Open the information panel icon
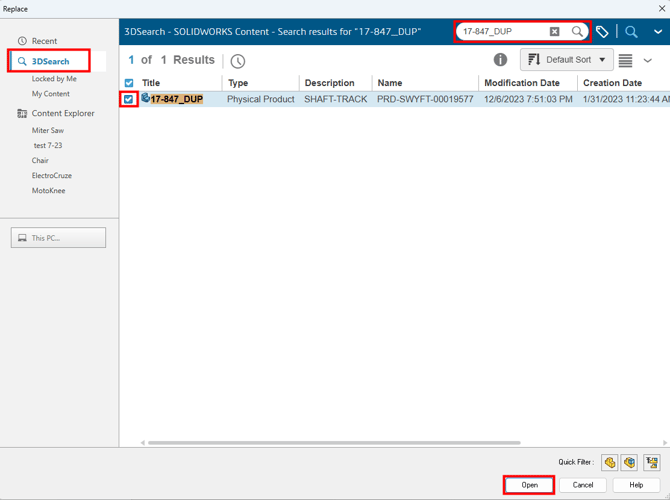Screen dimensions: 670x500 [x=500, y=60]
